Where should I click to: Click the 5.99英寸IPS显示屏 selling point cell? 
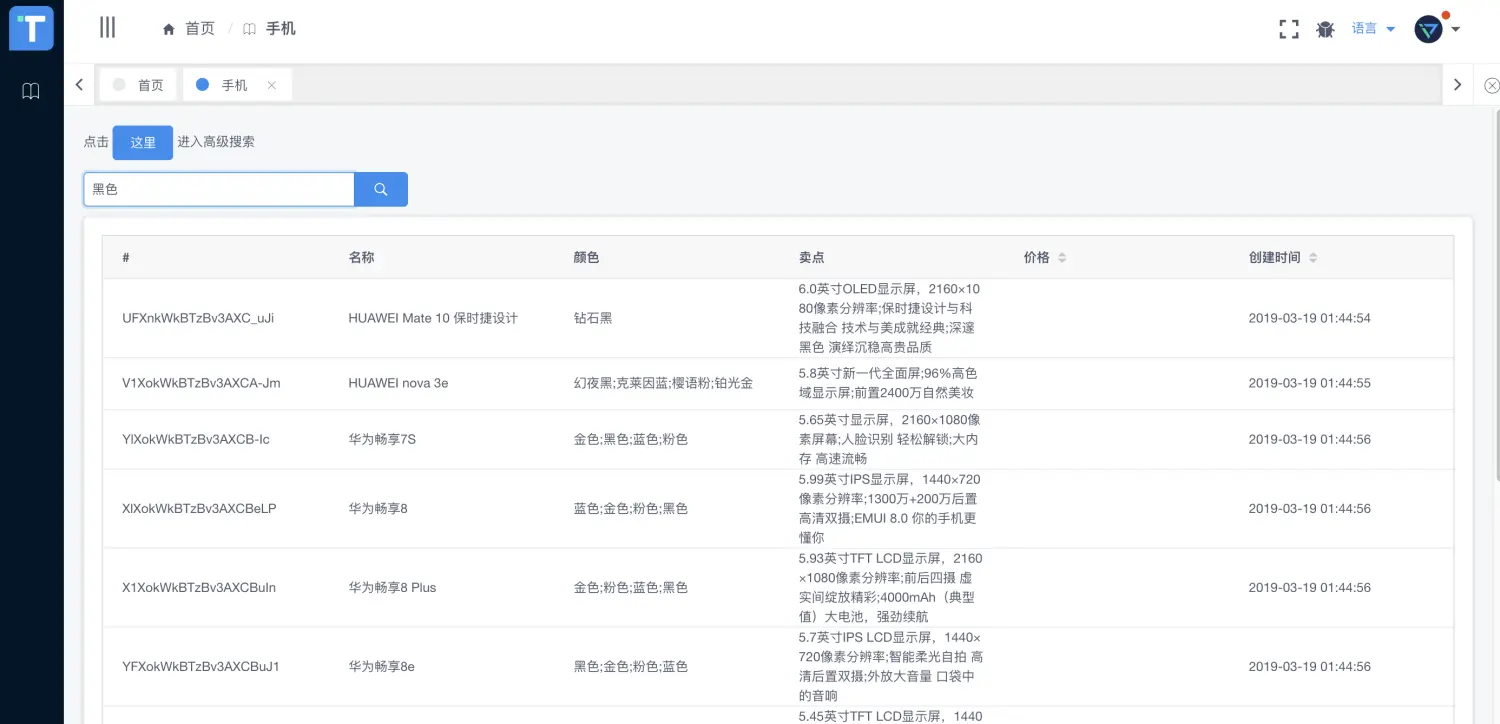(890, 509)
